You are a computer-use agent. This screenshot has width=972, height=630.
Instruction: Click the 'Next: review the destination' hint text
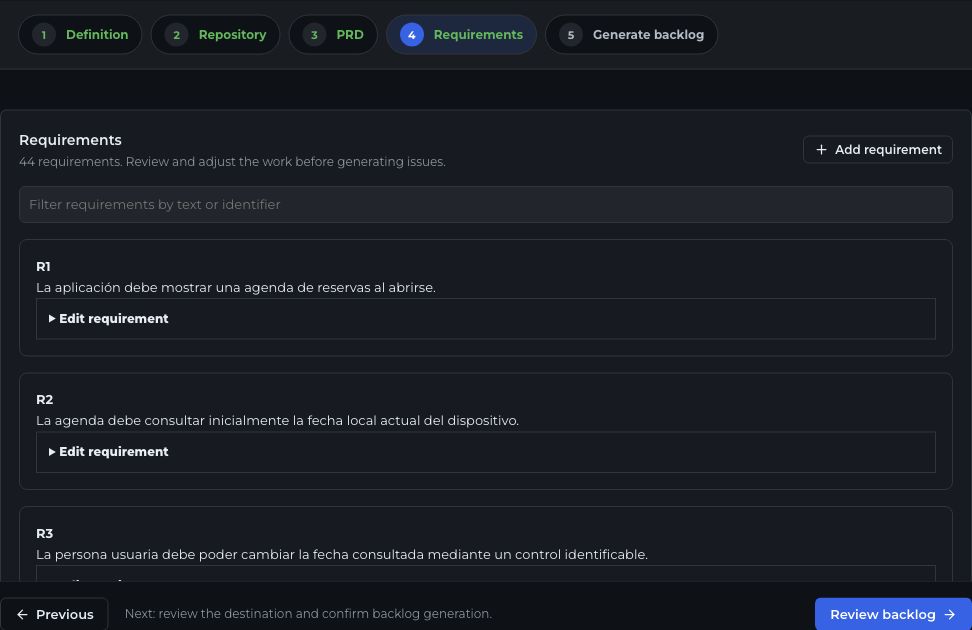[x=309, y=614]
